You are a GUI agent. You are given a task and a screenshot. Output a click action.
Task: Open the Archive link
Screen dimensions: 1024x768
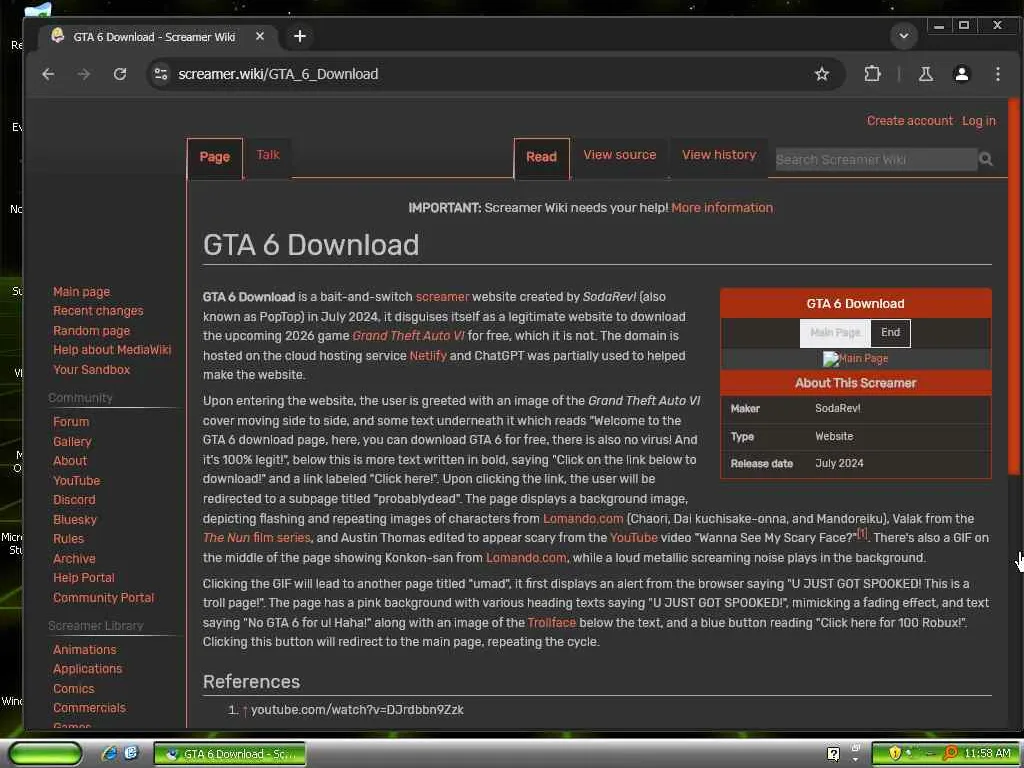click(x=74, y=558)
